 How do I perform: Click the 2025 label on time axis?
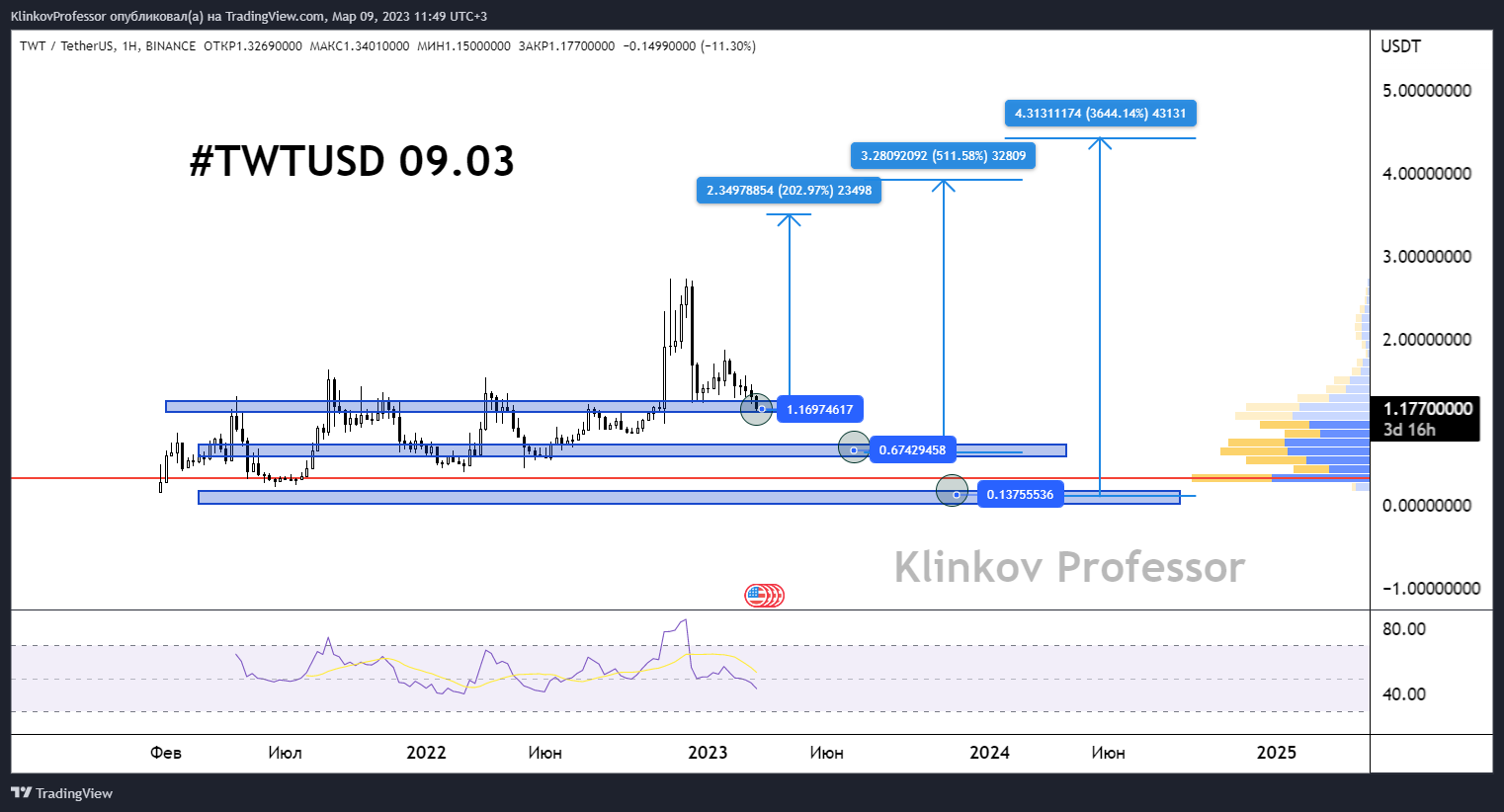(x=1276, y=753)
